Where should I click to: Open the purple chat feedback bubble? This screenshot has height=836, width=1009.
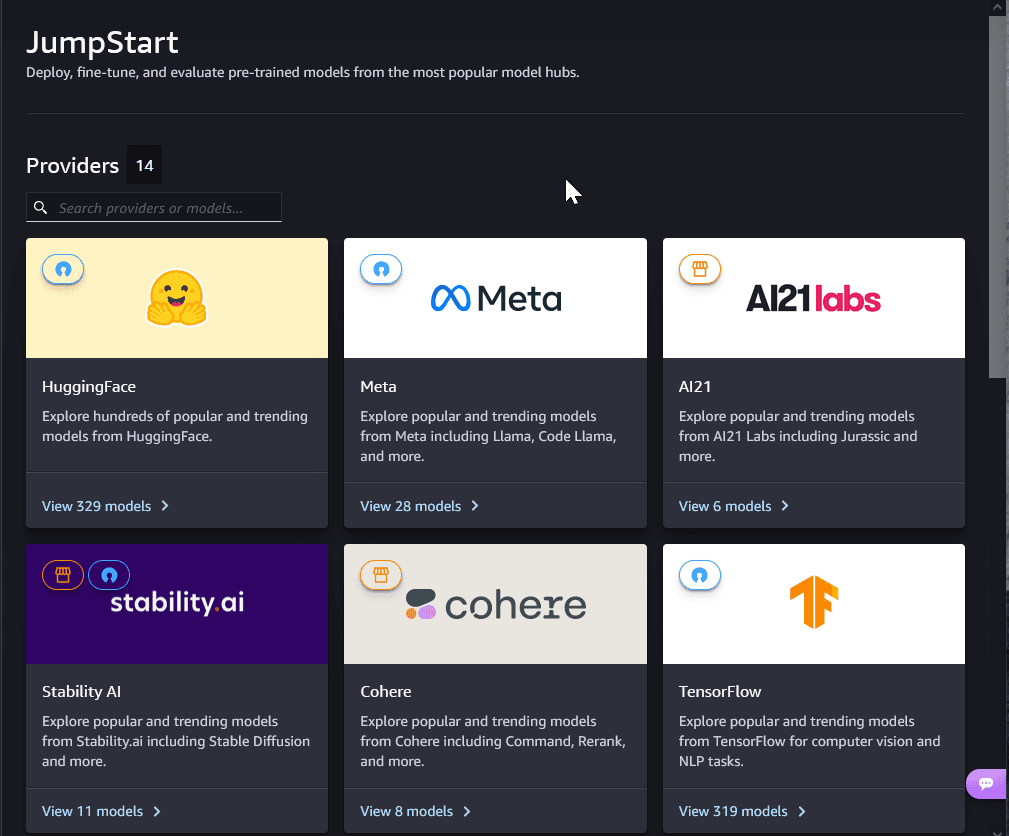pyautogui.click(x=986, y=783)
